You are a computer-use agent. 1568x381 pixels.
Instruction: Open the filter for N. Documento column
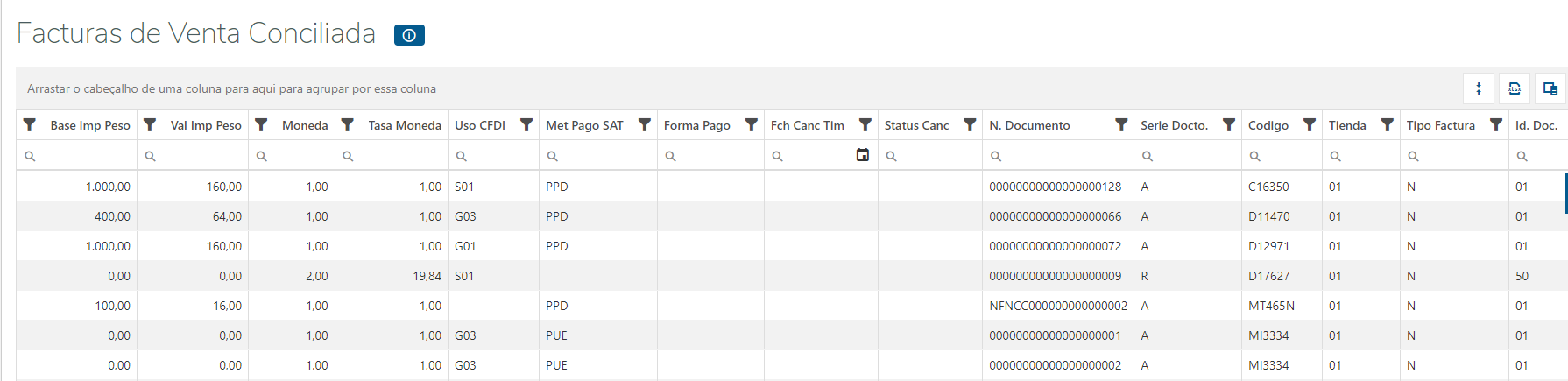tap(1120, 124)
